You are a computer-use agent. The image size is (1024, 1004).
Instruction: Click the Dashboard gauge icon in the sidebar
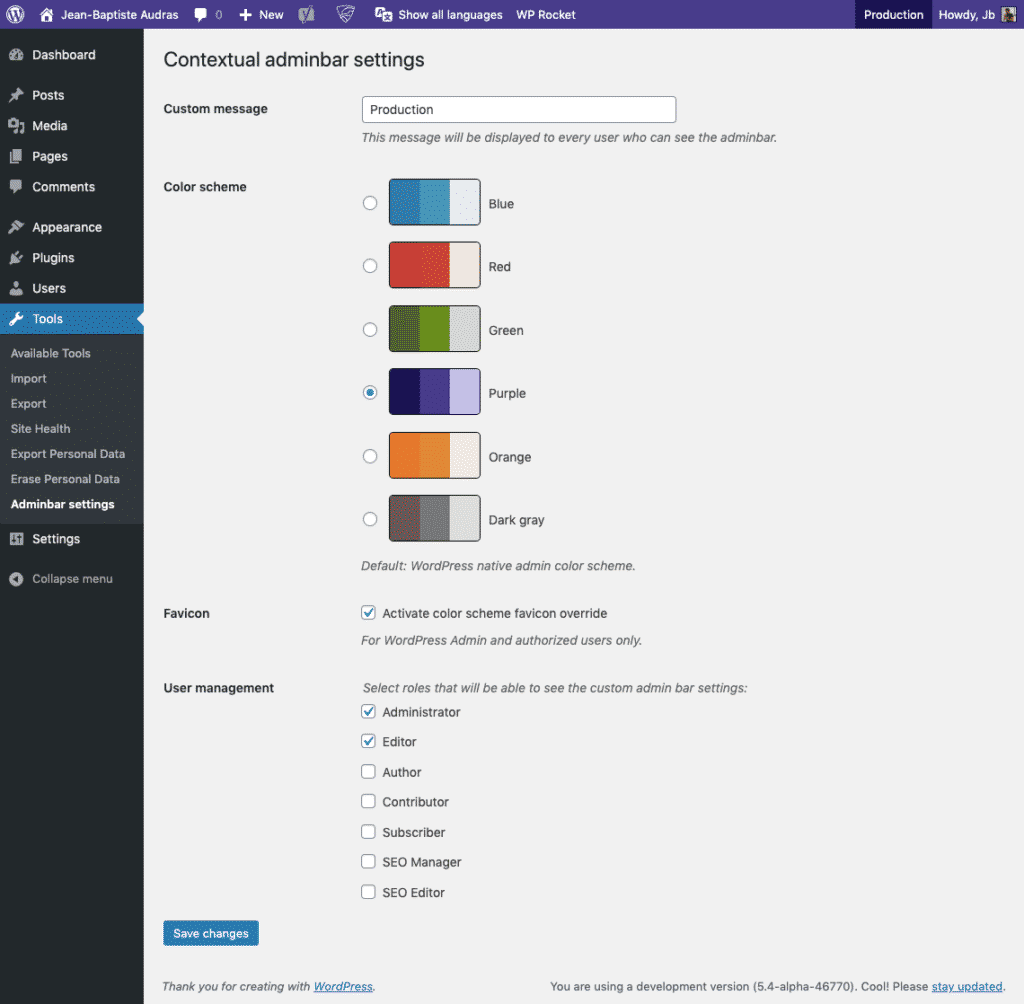click(x=16, y=55)
